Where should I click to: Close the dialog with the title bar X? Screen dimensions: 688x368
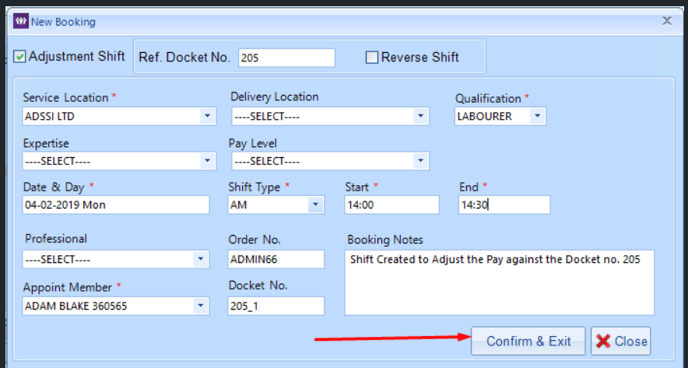[667, 21]
